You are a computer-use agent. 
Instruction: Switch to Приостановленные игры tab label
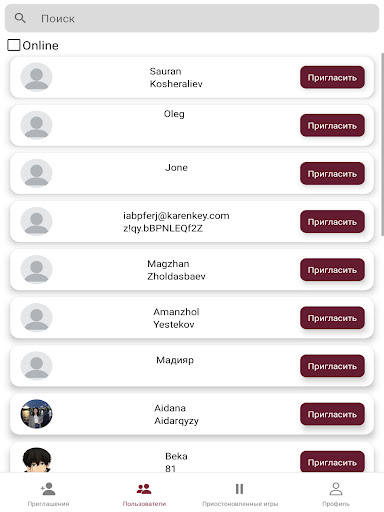click(x=240, y=504)
